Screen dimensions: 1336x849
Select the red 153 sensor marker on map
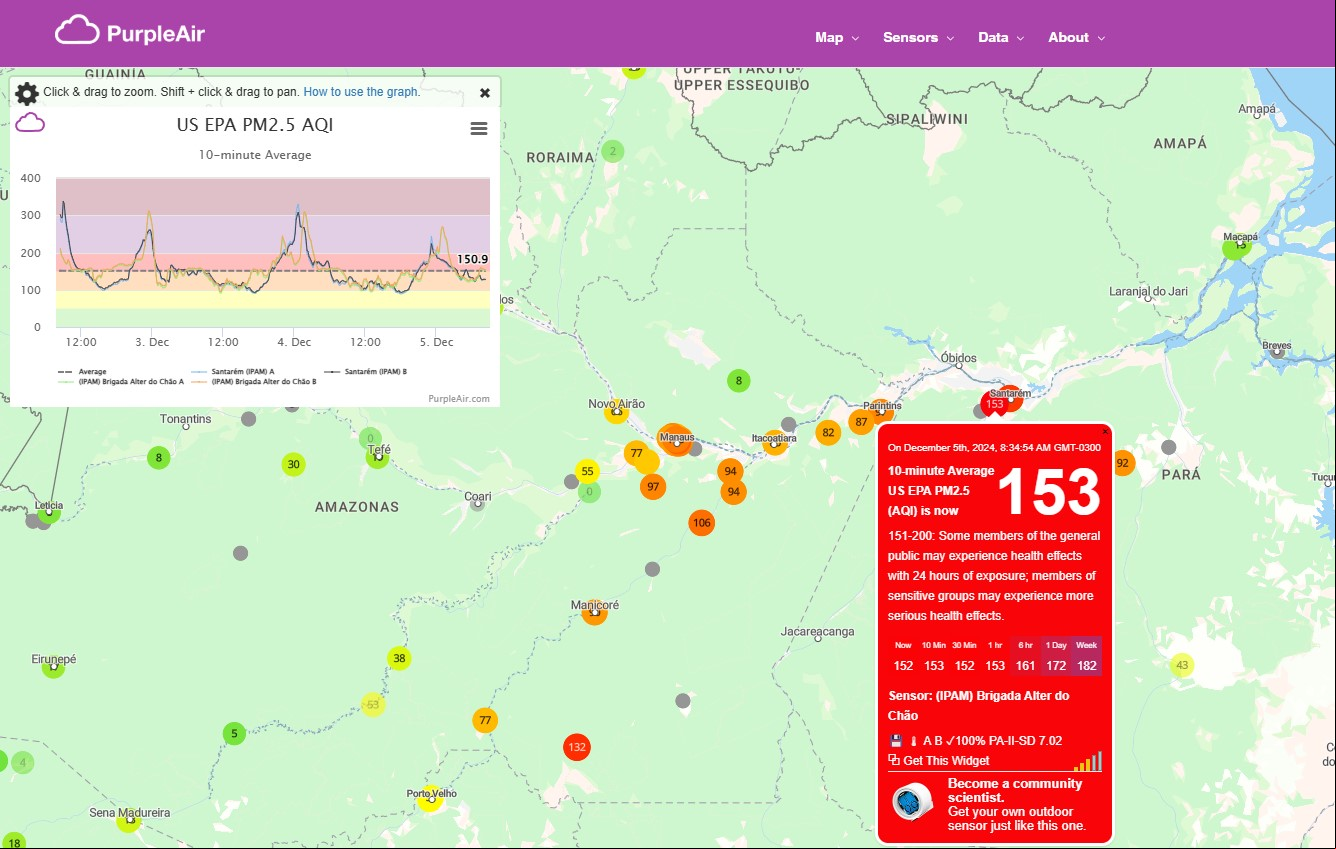pyautogui.click(x=994, y=404)
